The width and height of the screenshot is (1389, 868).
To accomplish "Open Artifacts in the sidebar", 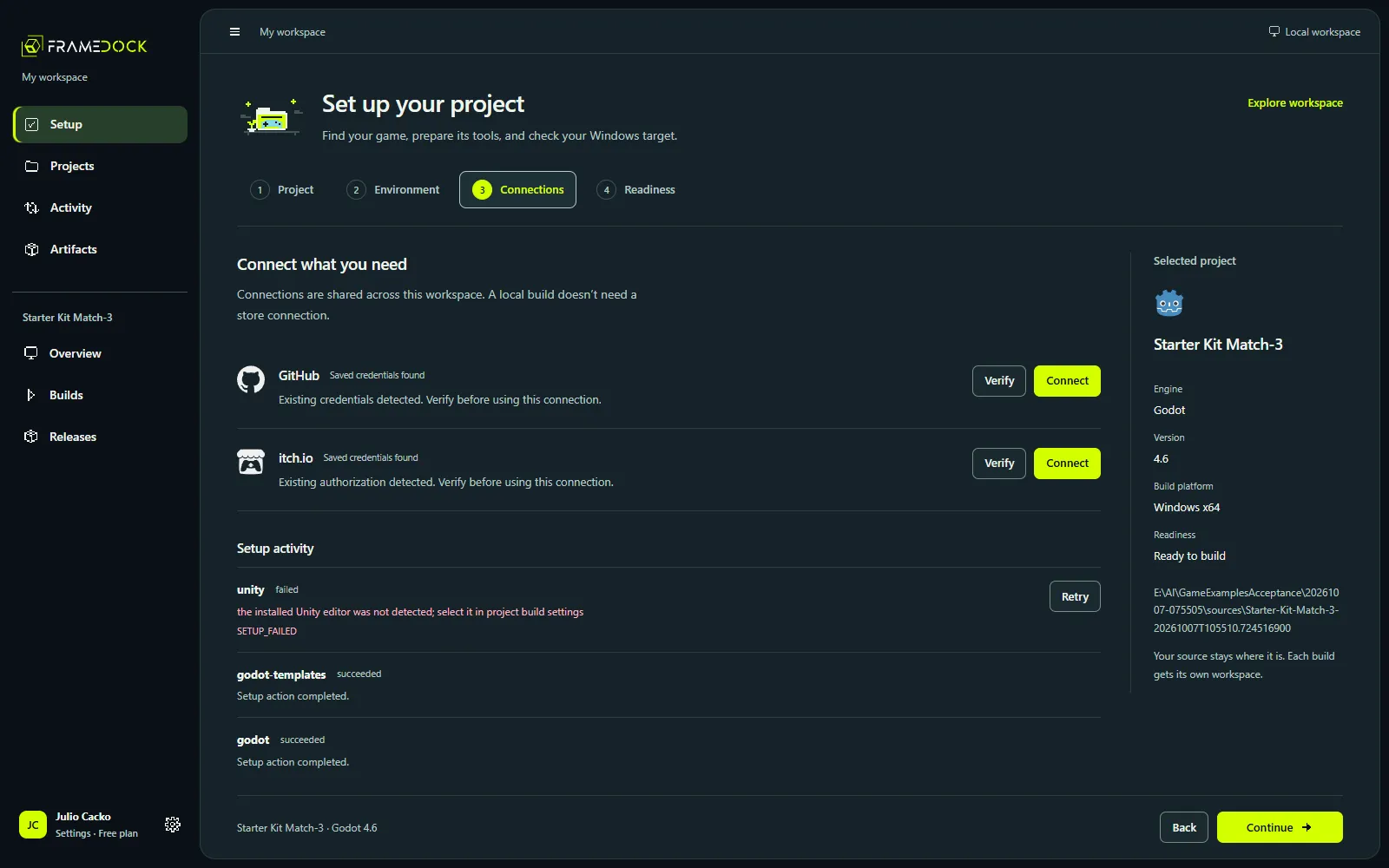I will [x=100, y=249].
